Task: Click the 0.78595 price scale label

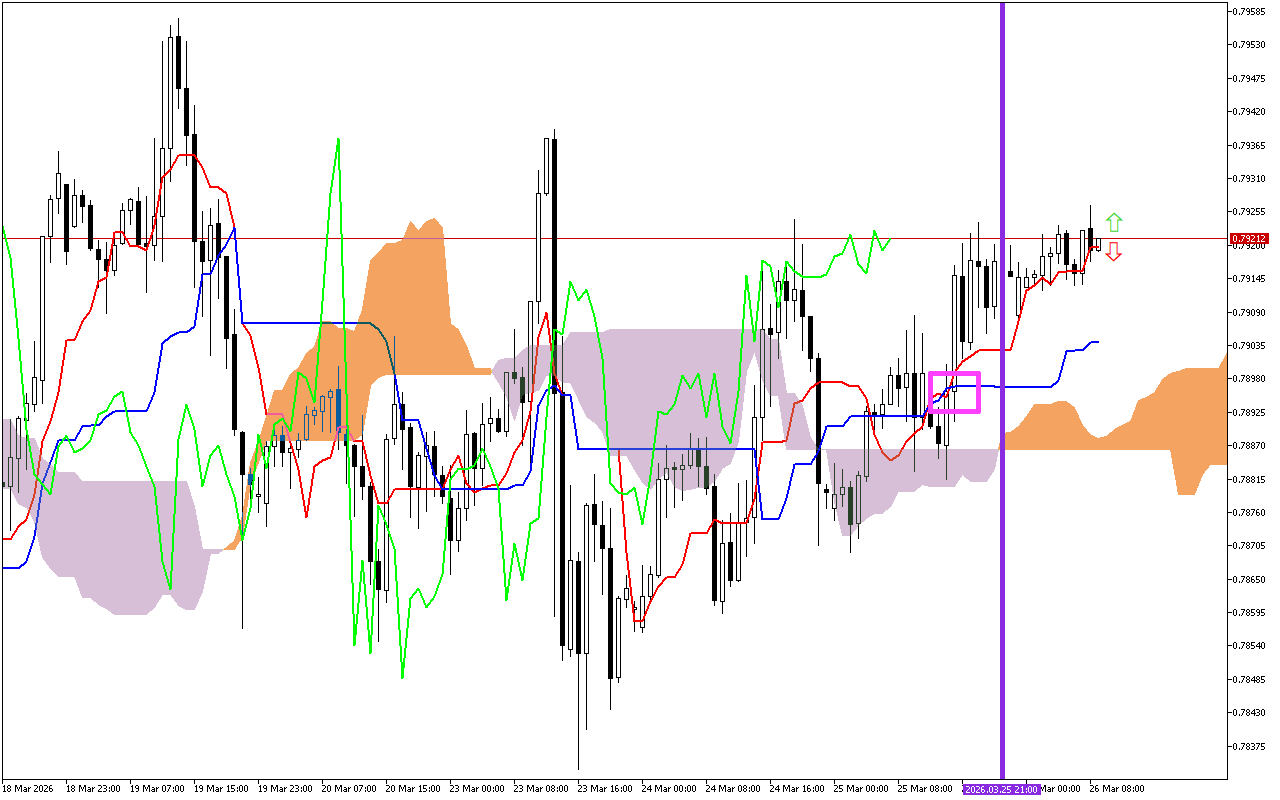Action: tap(1250, 613)
